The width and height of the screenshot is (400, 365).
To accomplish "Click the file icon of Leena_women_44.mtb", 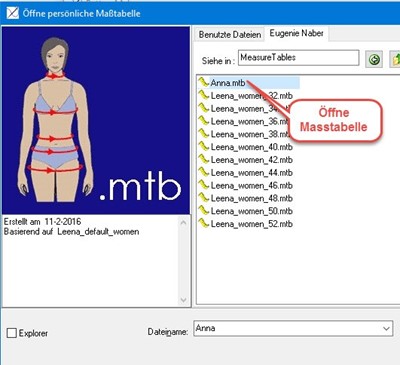I will [x=203, y=172].
